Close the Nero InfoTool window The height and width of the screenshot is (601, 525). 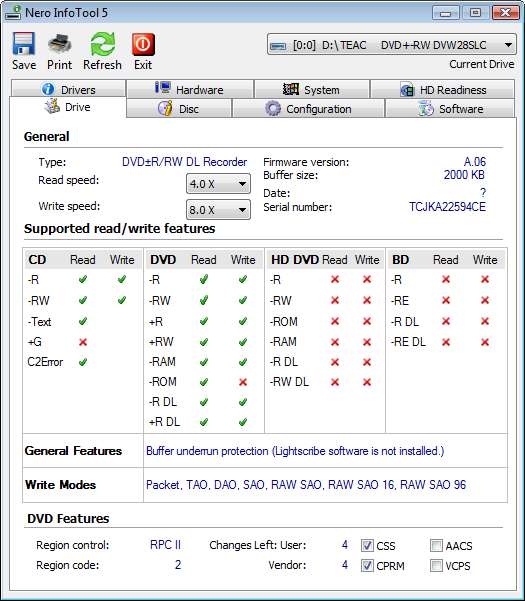pyautogui.click(x=505, y=13)
